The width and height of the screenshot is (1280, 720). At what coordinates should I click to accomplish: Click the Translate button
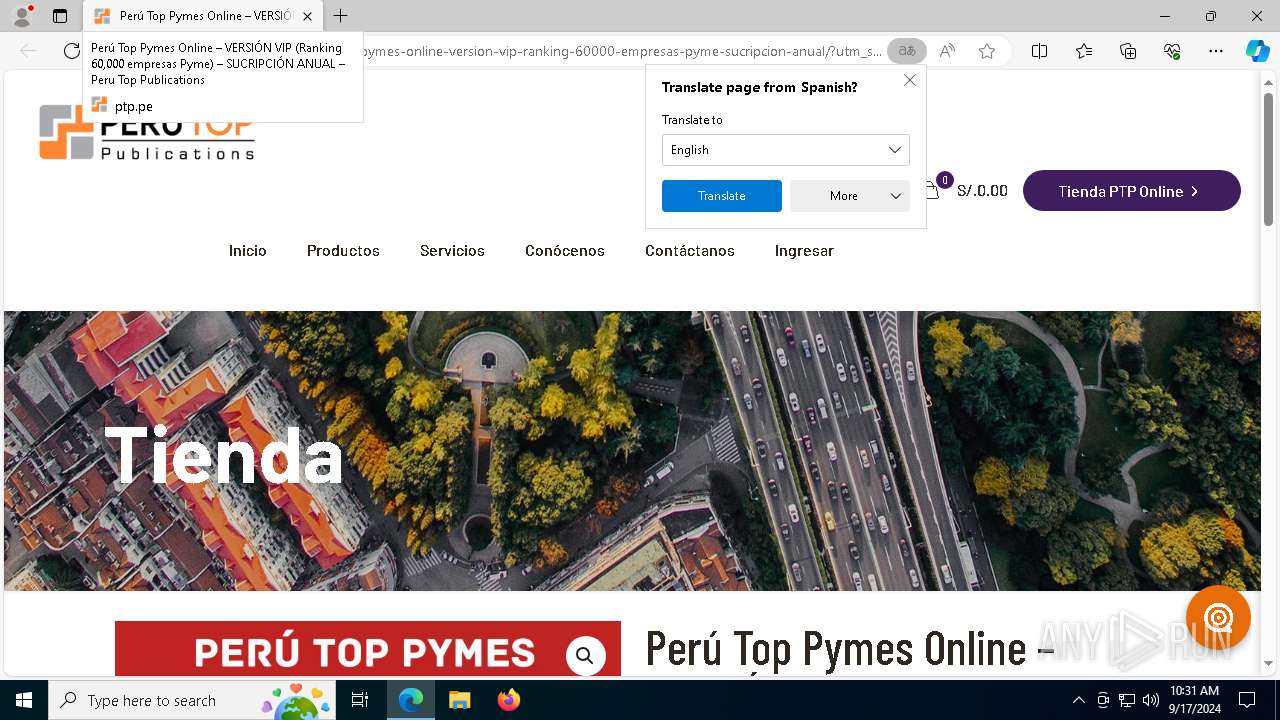[722, 196]
